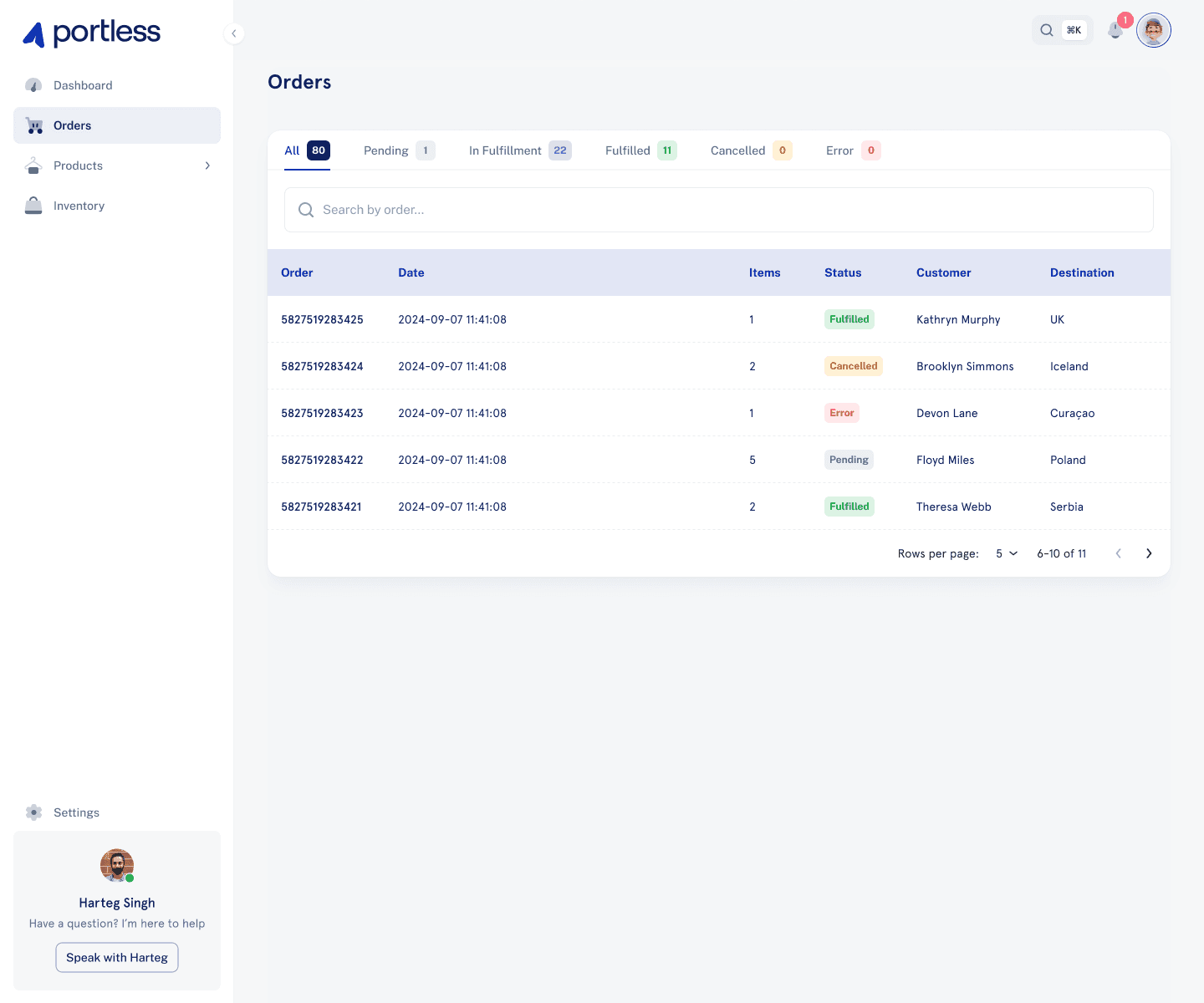Click the ⌘K shortcut badge
The width and height of the screenshot is (1204, 1003).
(x=1074, y=30)
